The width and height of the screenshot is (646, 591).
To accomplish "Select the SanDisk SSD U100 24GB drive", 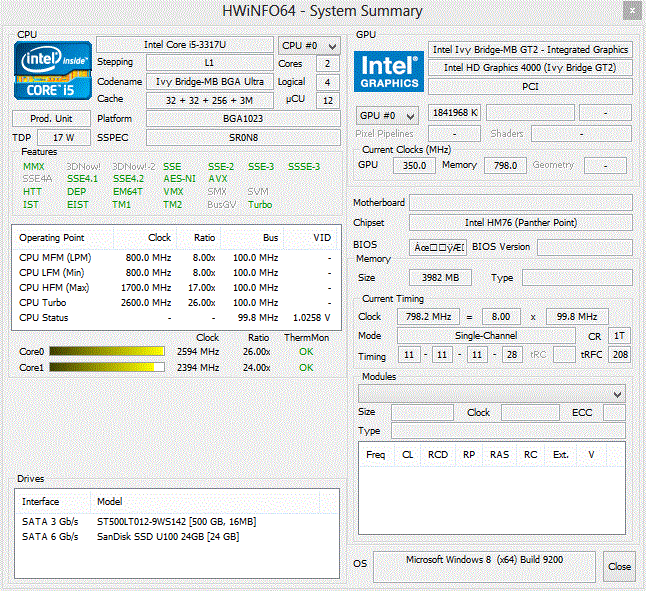I will click(x=177, y=537).
